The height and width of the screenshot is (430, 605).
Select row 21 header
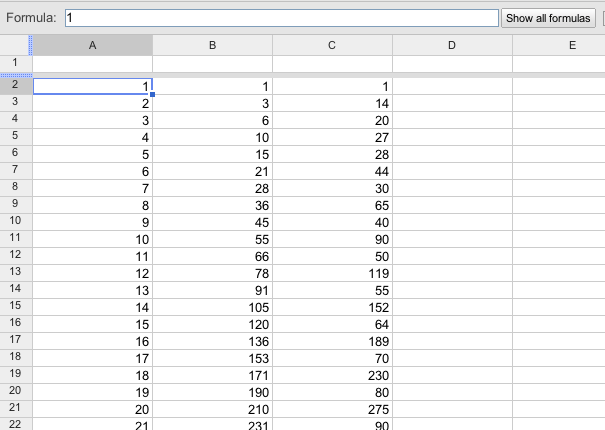(x=15, y=408)
